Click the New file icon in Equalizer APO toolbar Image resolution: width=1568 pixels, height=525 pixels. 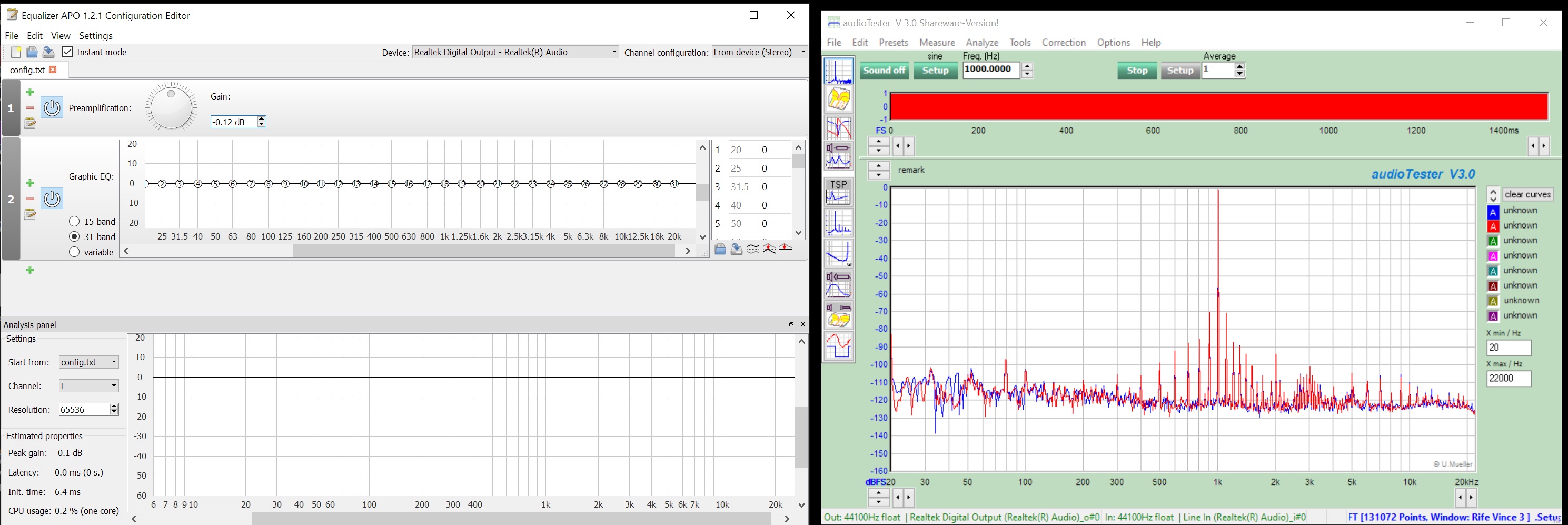pos(16,52)
